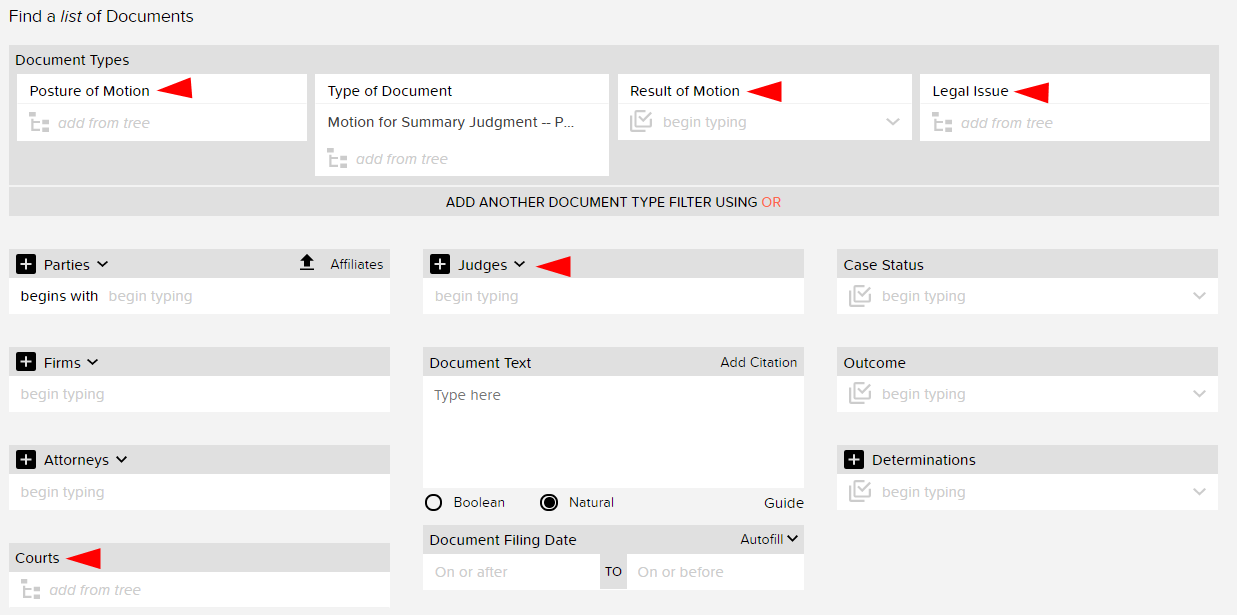Click the plus icon beside Parties
The image size is (1237, 615).
pyautogui.click(x=27, y=264)
